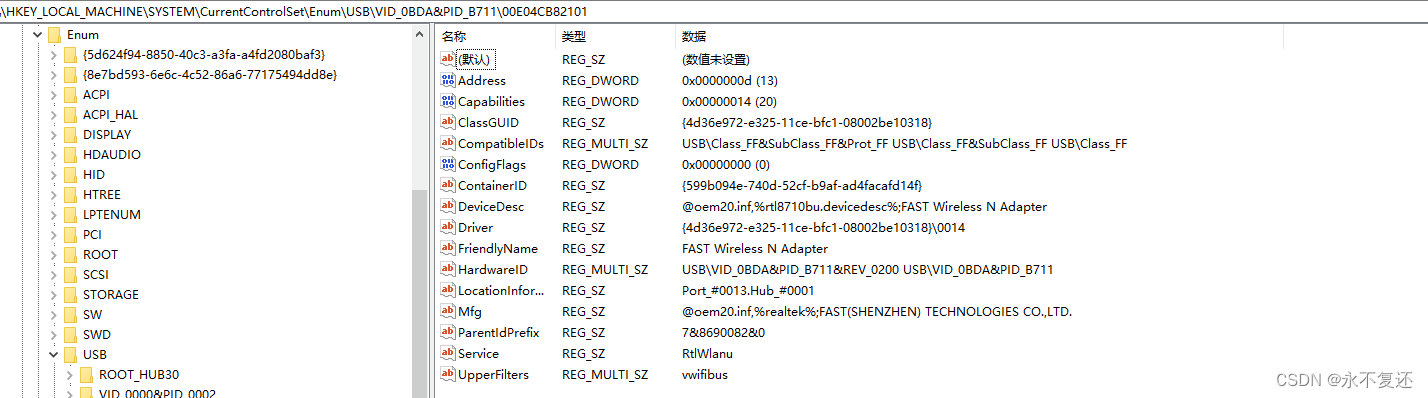
Task: Click the ACPI folder icon
Action: [70, 94]
